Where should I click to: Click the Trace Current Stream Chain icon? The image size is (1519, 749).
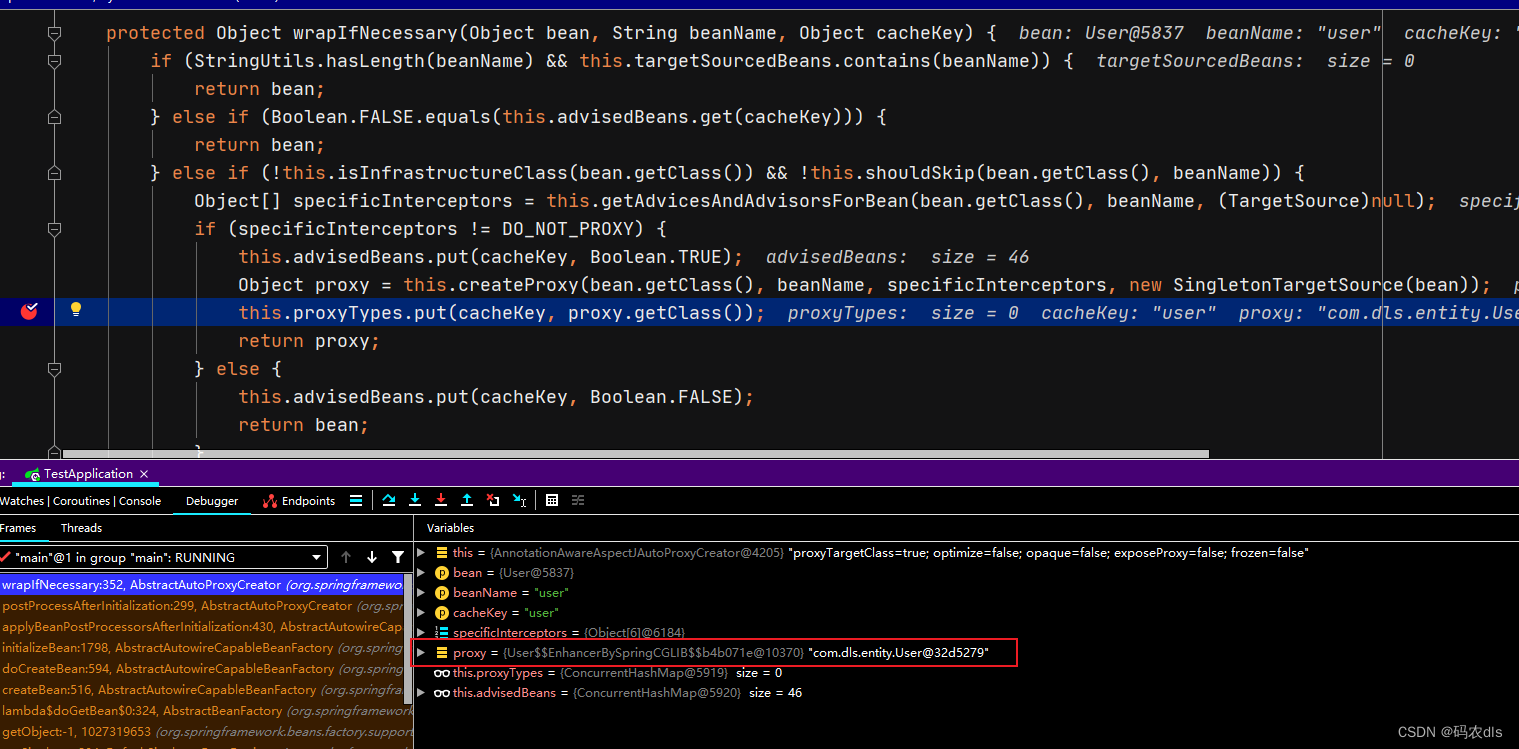(577, 500)
